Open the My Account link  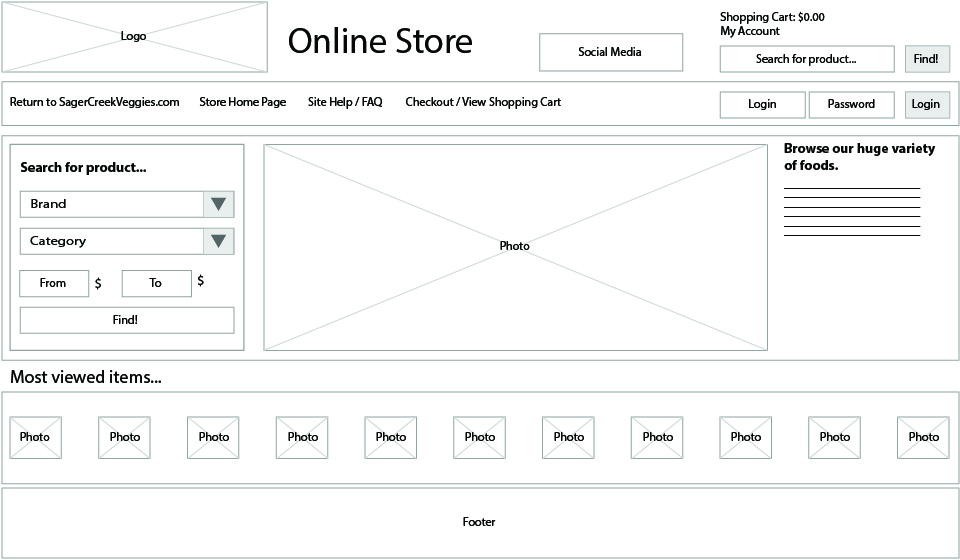click(x=750, y=31)
